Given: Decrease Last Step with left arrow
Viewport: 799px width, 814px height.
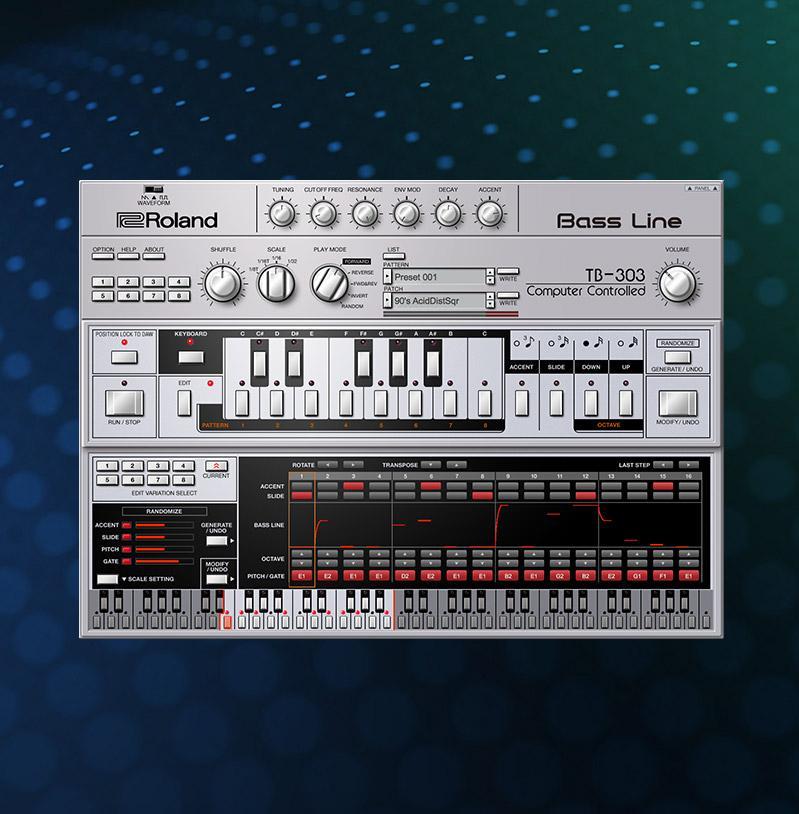Looking at the screenshot, I should (x=663, y=465).
